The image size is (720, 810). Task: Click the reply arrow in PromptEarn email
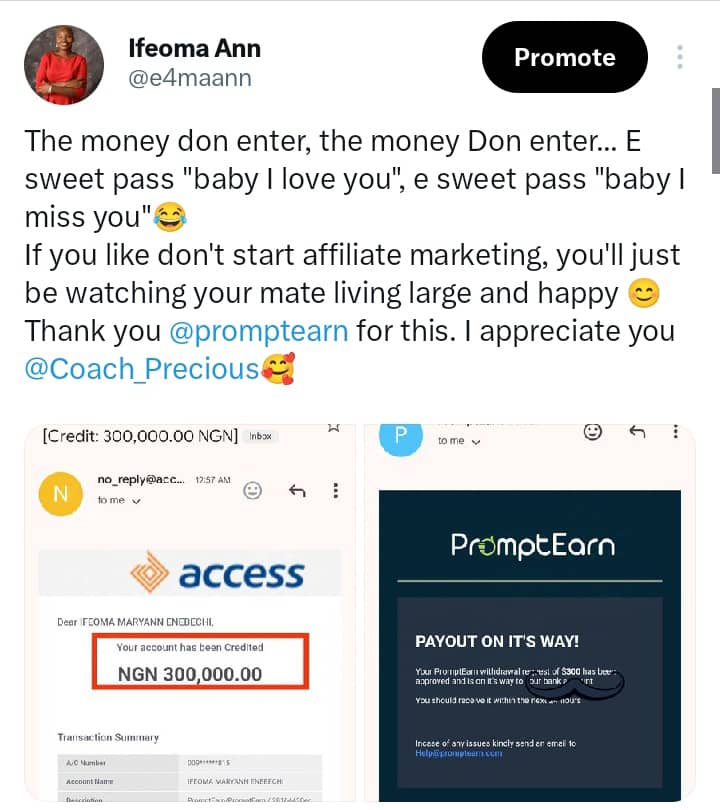click(637, 431)
